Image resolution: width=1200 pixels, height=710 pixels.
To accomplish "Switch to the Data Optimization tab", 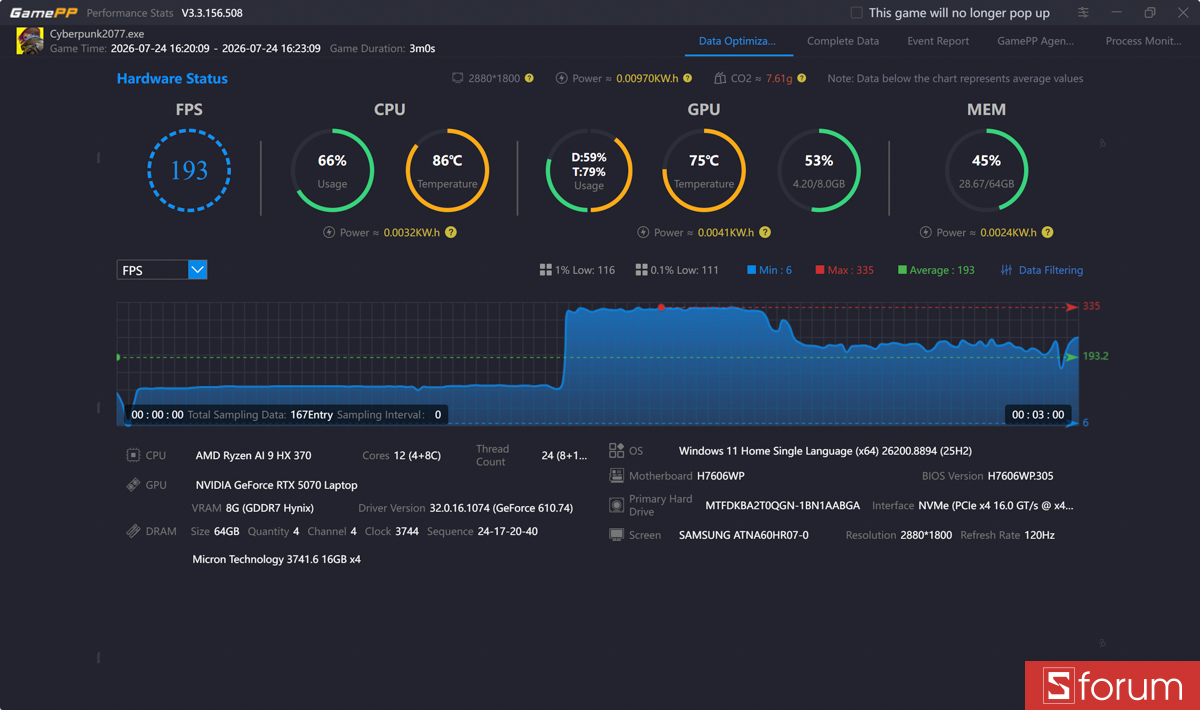I will tap(737, 41).
